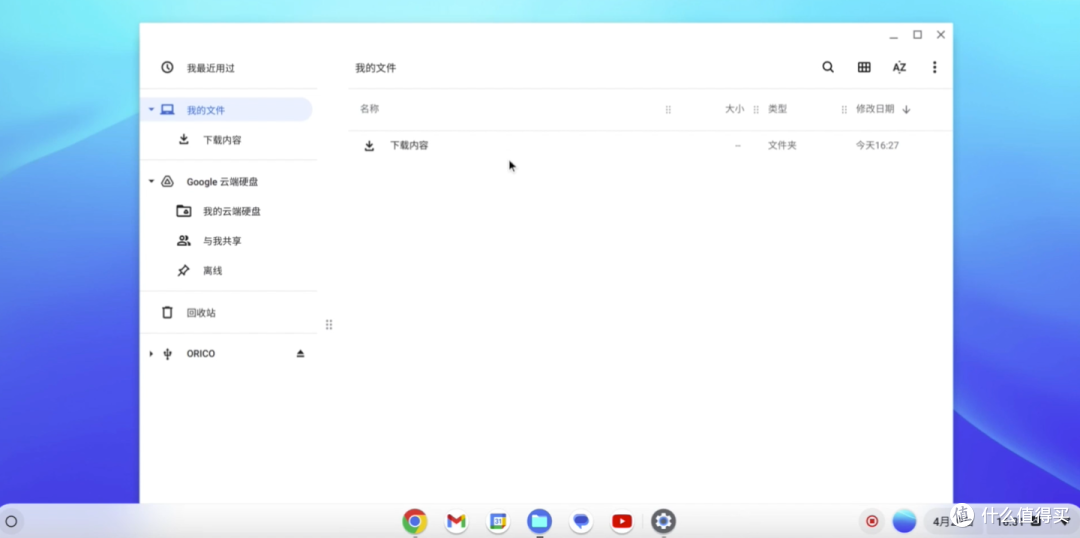The image size is (1080, 538).
Task: Open YouTube from the shelf
Action: [x=622, y=521]
